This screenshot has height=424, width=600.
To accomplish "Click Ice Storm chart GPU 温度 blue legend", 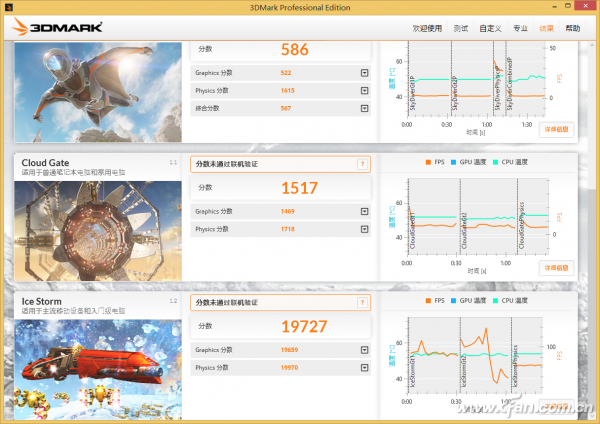I will (x=468, y=301).
